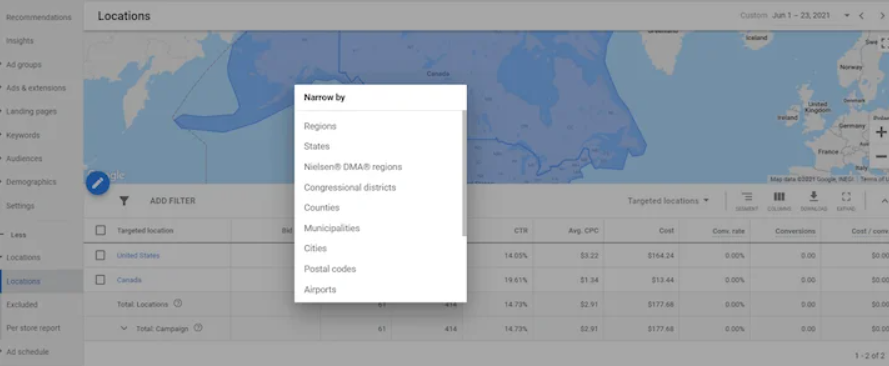This screenshot has height=366, width=889.
Task: Zoom out the map with minus
Action: pos(881,156)
